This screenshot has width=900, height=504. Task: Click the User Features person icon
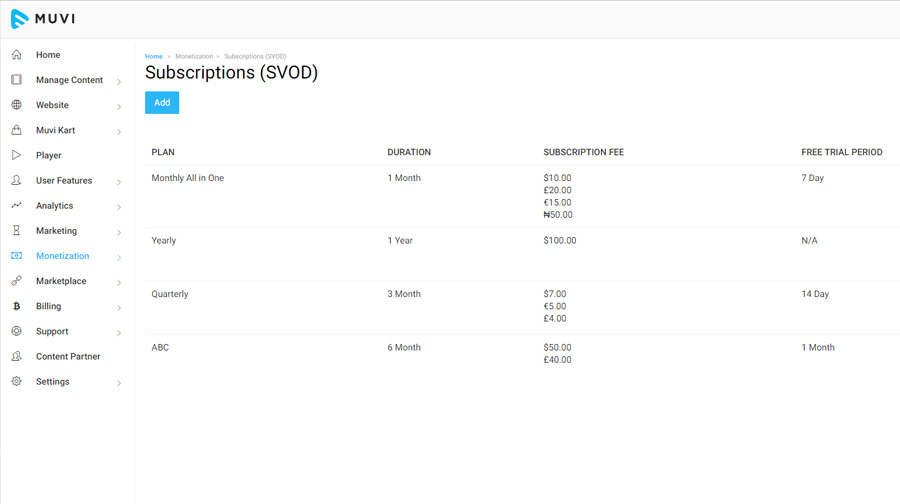[17, 180]
